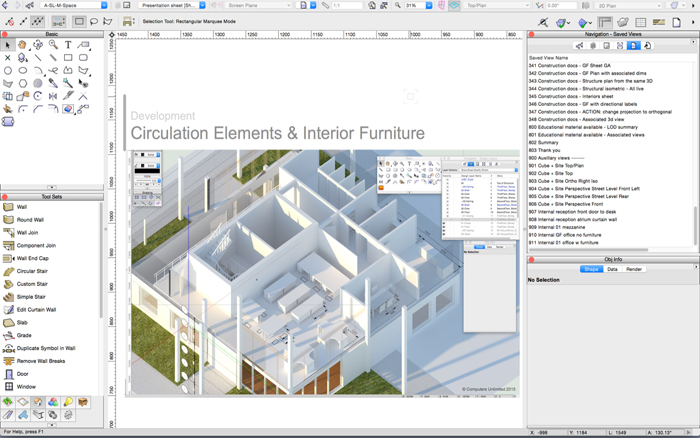
Task: Select the Window tool in Tool Sets
Action: (26, 386)
